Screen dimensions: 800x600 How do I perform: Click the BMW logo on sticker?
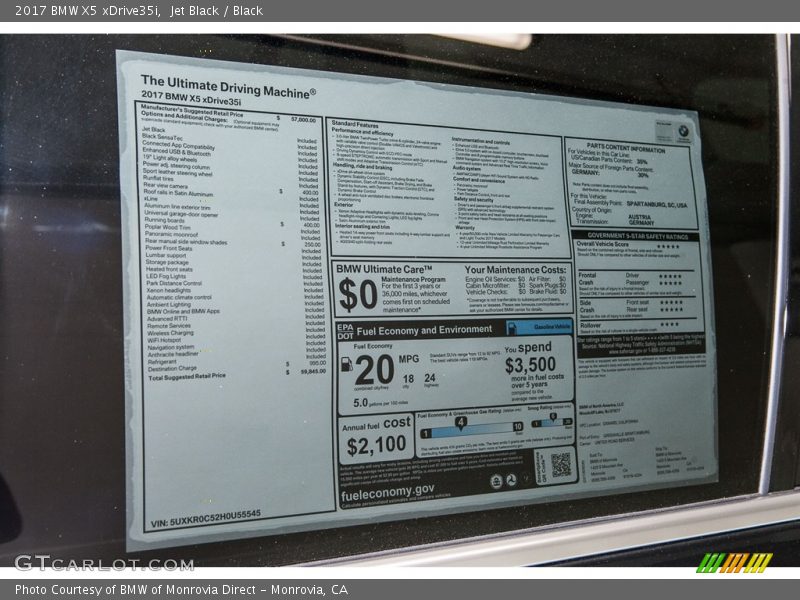683,129
